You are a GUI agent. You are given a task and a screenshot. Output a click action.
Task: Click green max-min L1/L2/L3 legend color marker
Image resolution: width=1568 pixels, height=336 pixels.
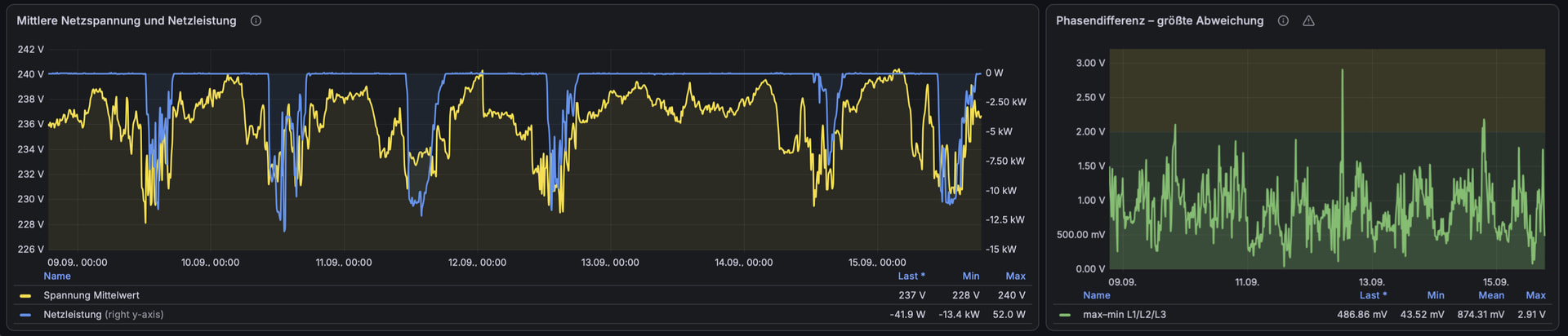[x=1065, y=315]
